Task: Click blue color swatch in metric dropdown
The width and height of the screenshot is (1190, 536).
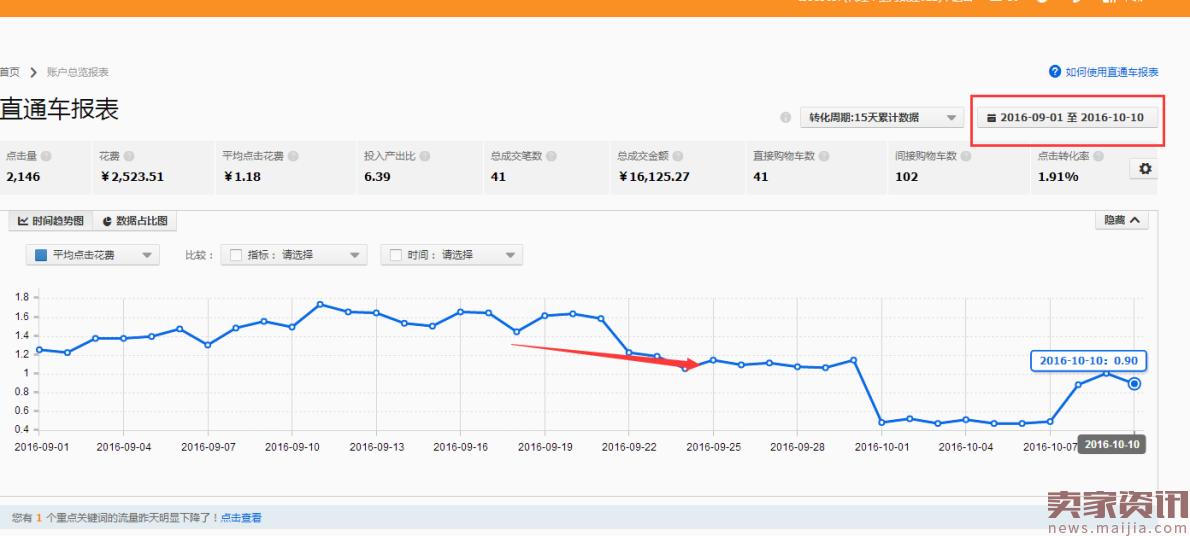Action: 41,255
